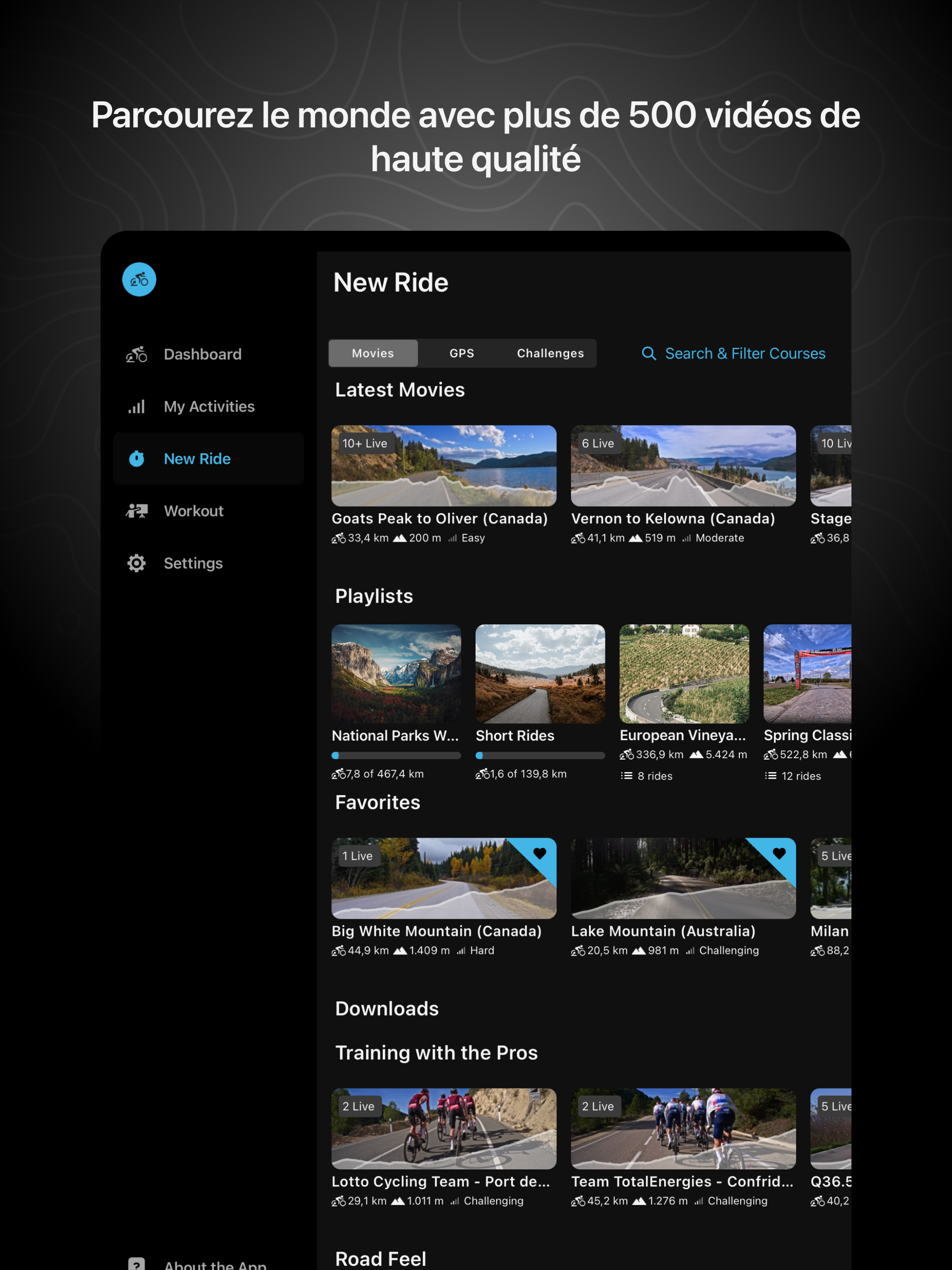The width and height of the screenshot is (952, 1270).
Task: Open Vernon to Kelowna video thumbnail
Action: click(x=683, y=466)
